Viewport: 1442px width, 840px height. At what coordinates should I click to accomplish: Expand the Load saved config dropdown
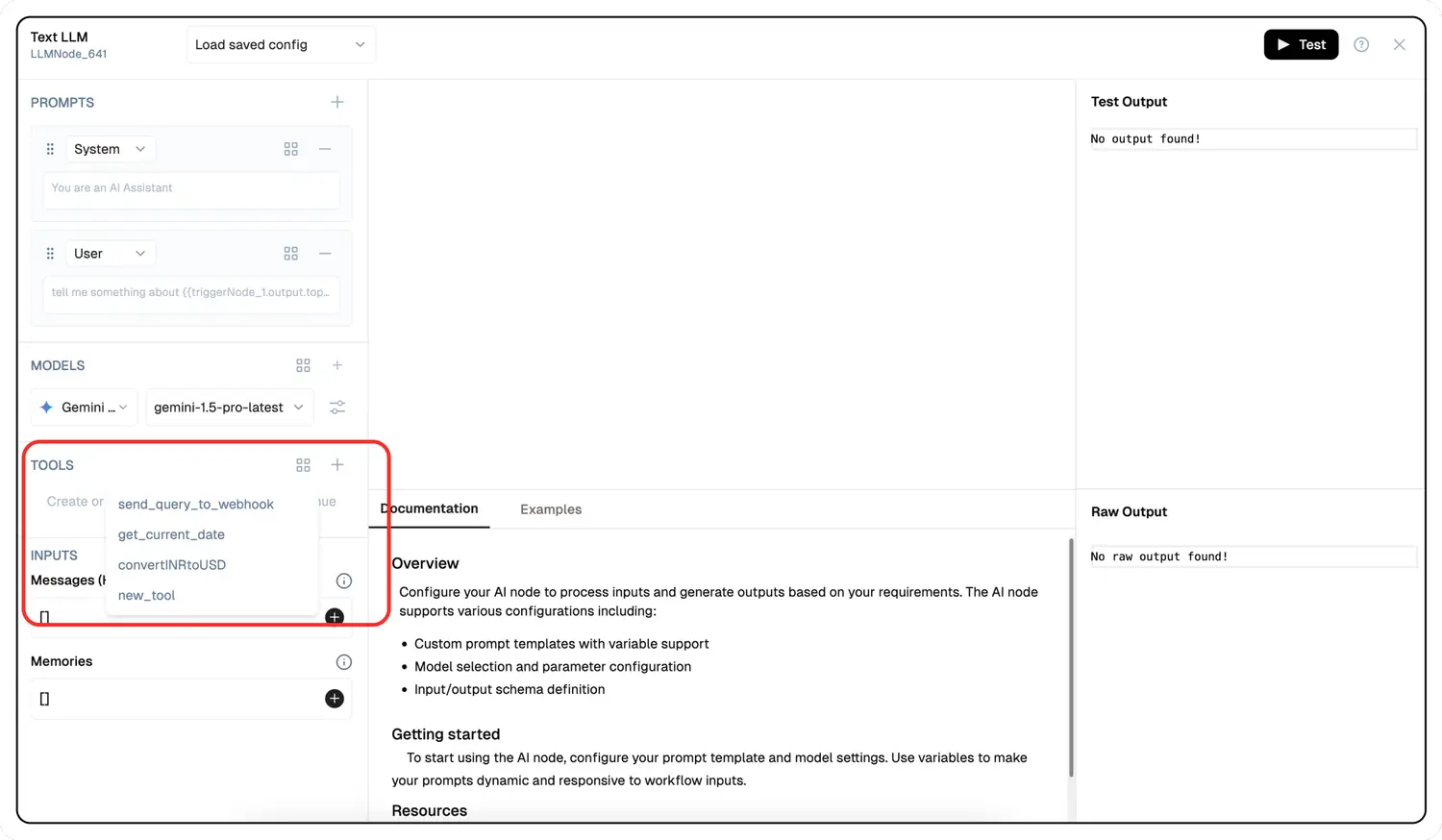pos(280,44)
